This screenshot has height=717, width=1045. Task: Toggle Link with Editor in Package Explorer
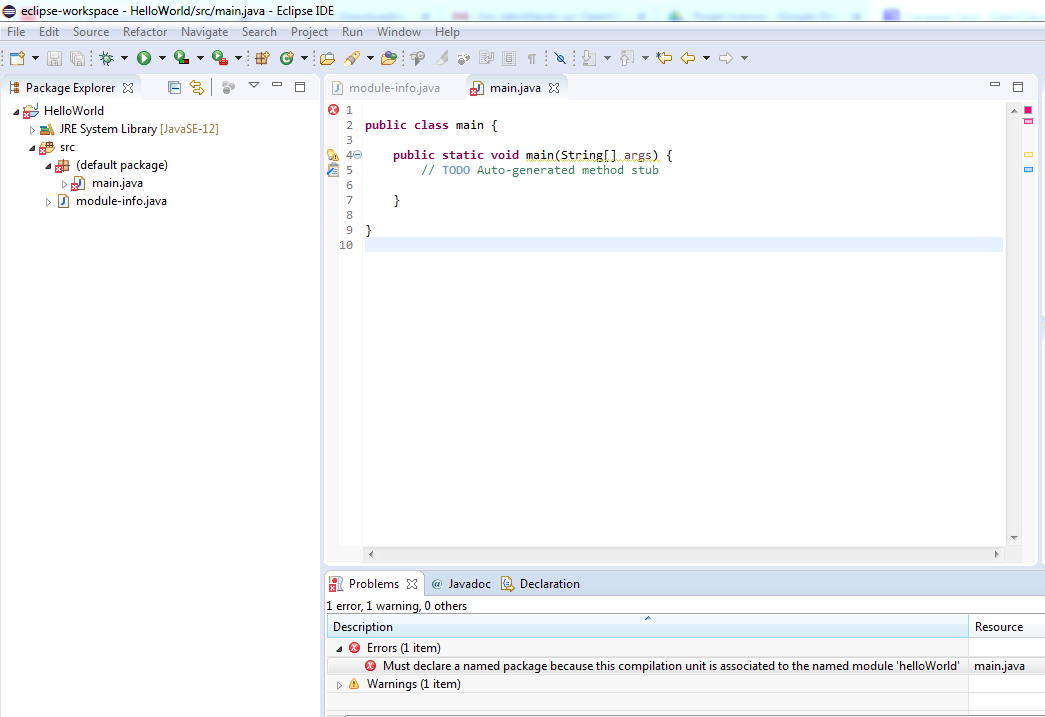click(x=197, y=87)
